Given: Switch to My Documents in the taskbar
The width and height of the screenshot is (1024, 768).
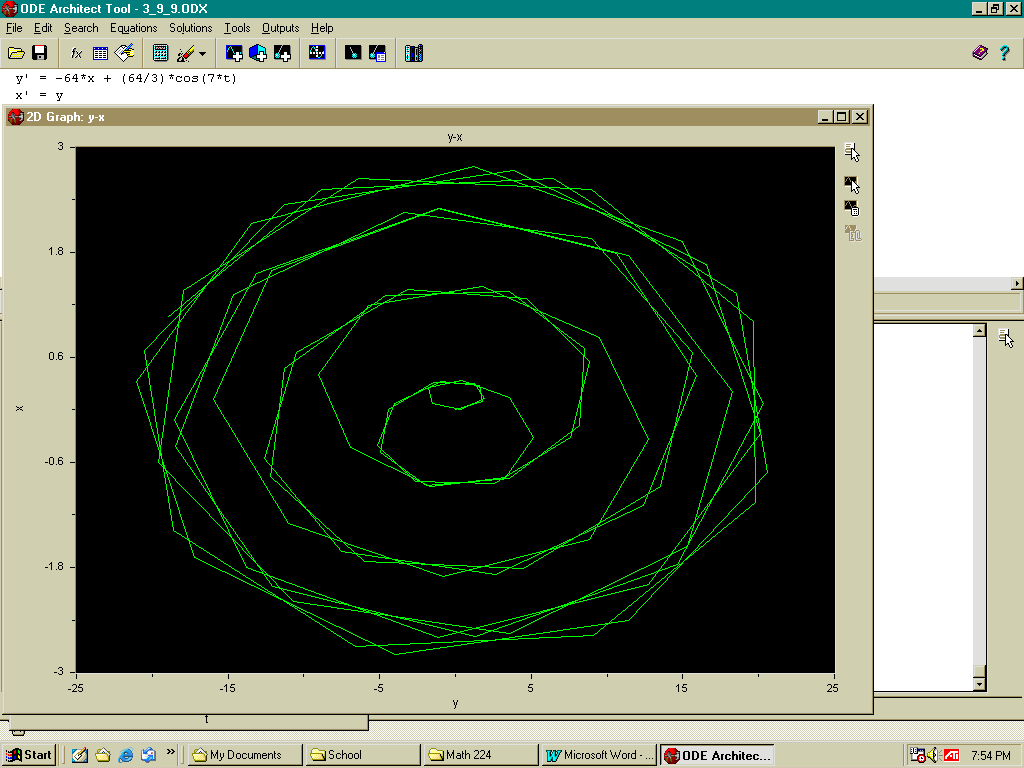Looking at the screenshot, I should [246, 755].
